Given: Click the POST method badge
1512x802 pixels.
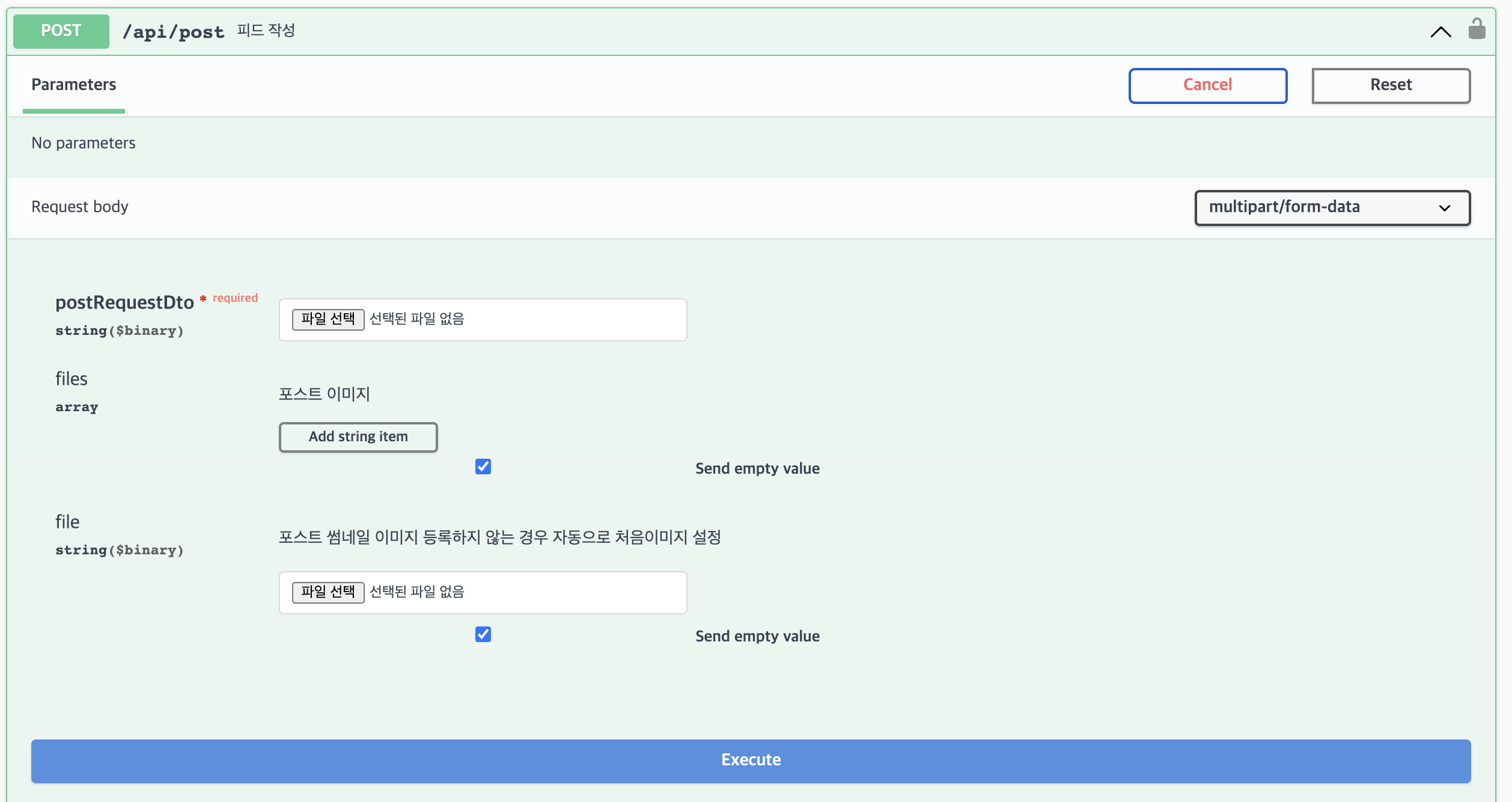Looking at the screenshot, I should tap(61, 31).
